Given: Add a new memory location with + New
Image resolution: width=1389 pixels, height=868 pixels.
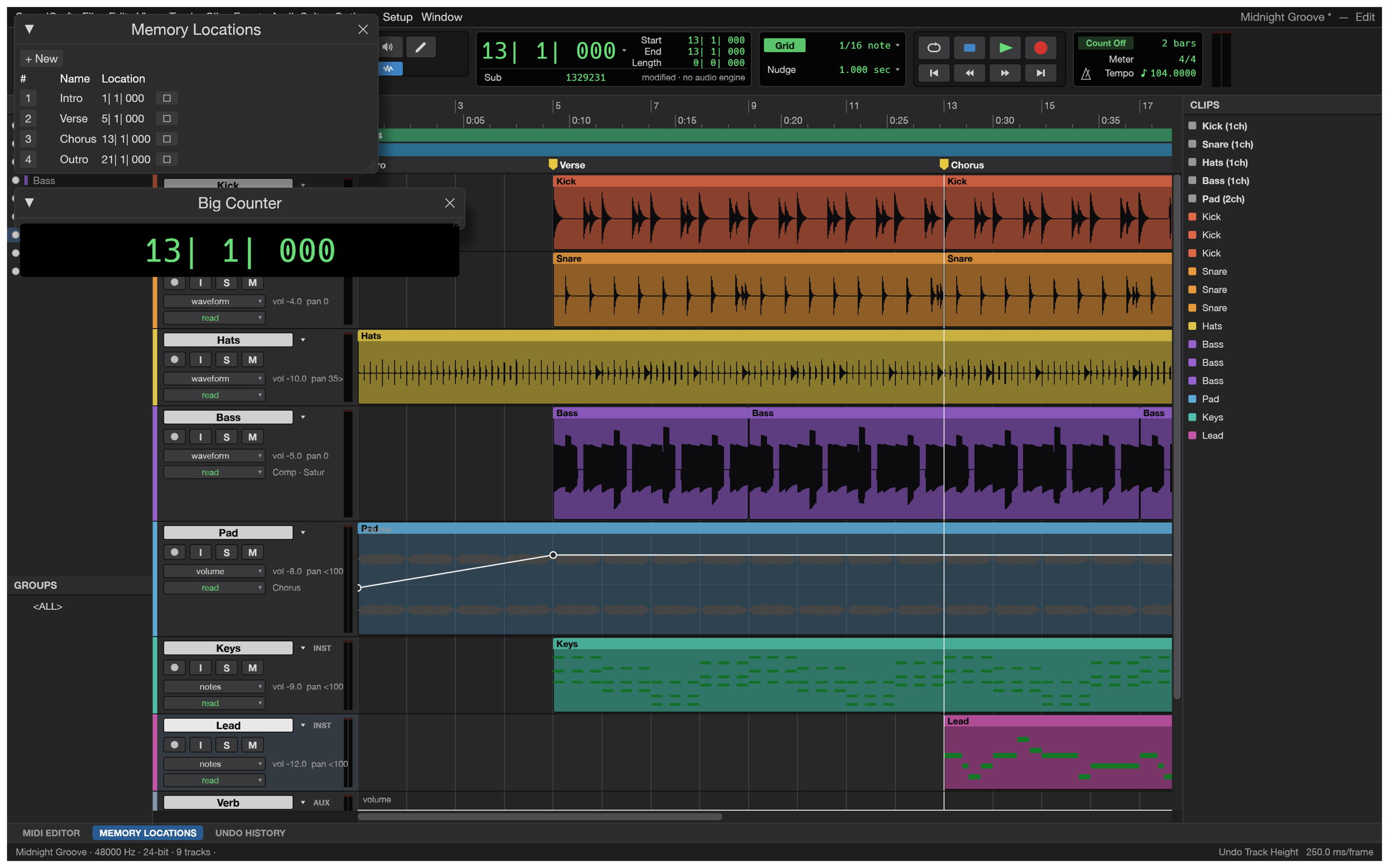Looking at the screenshot, I should point(41,58).
